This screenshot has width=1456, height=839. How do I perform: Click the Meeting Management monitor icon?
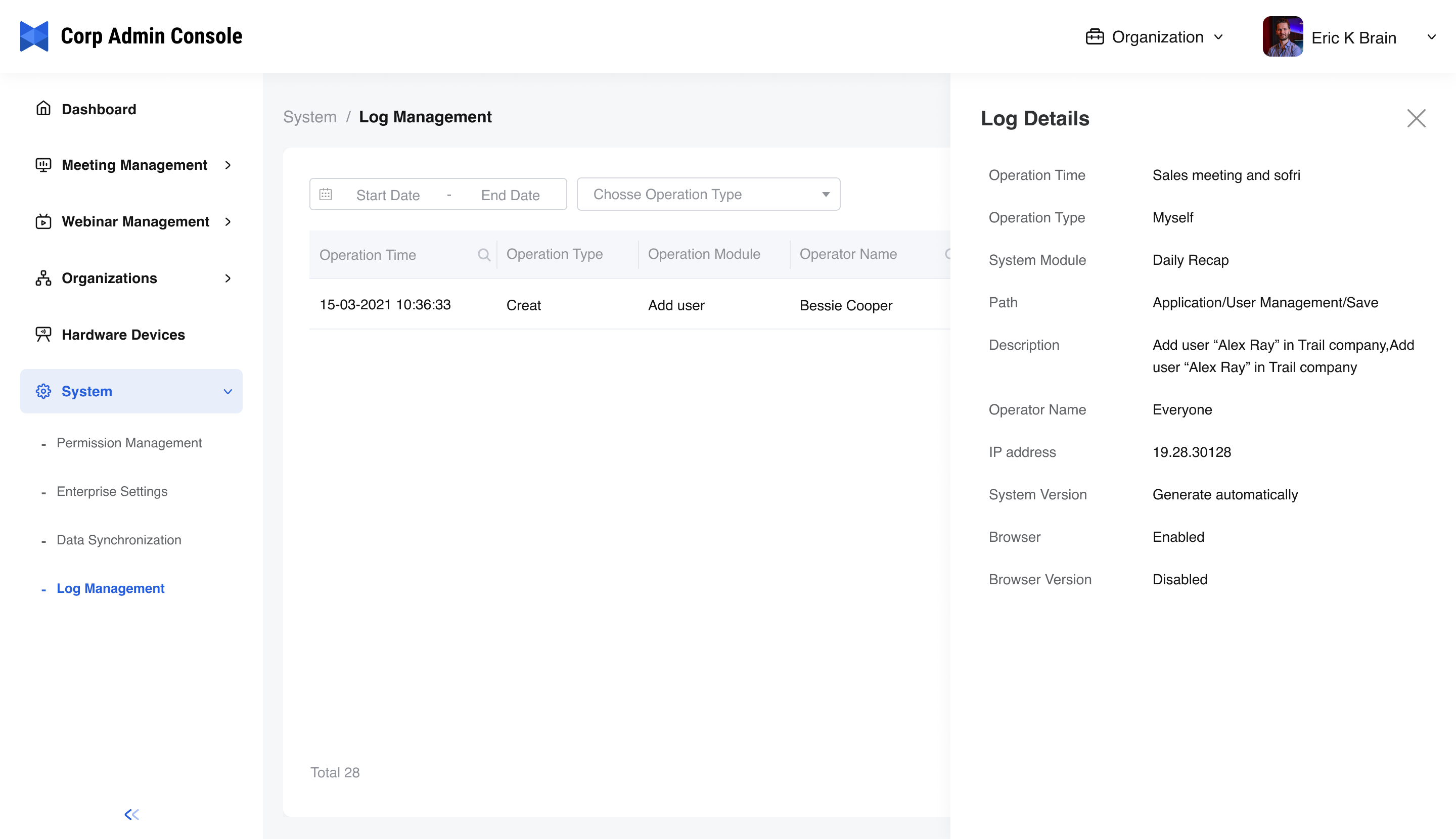[x=43, y=165]
